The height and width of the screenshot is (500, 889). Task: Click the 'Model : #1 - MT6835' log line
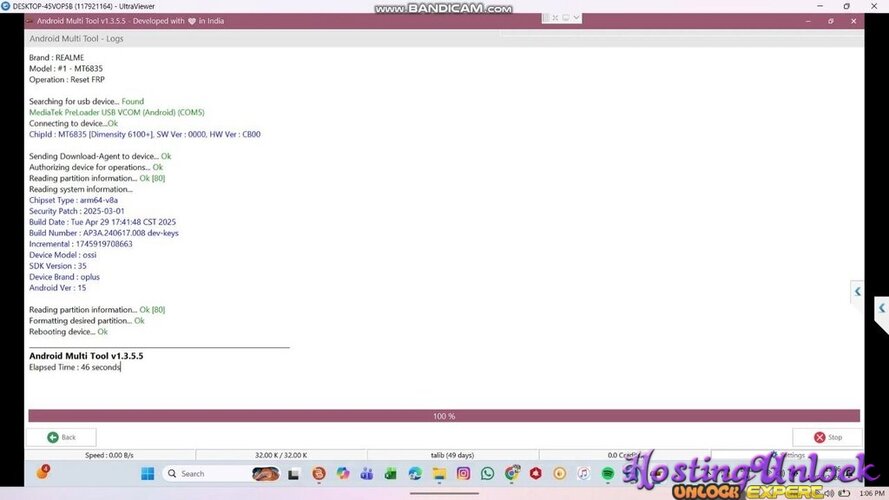[66, 68]
